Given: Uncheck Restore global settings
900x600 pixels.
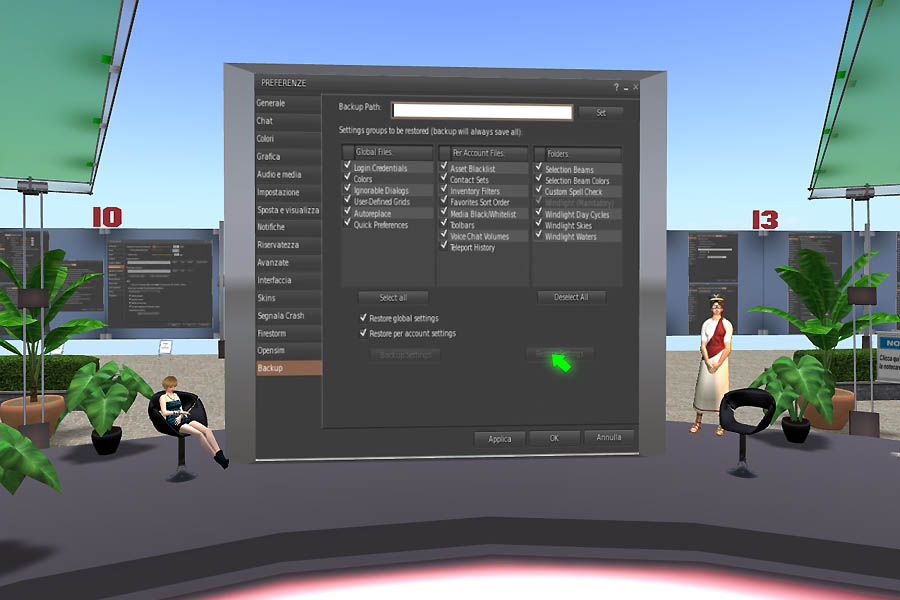Looking at the screenshot, I should point(363,318).
